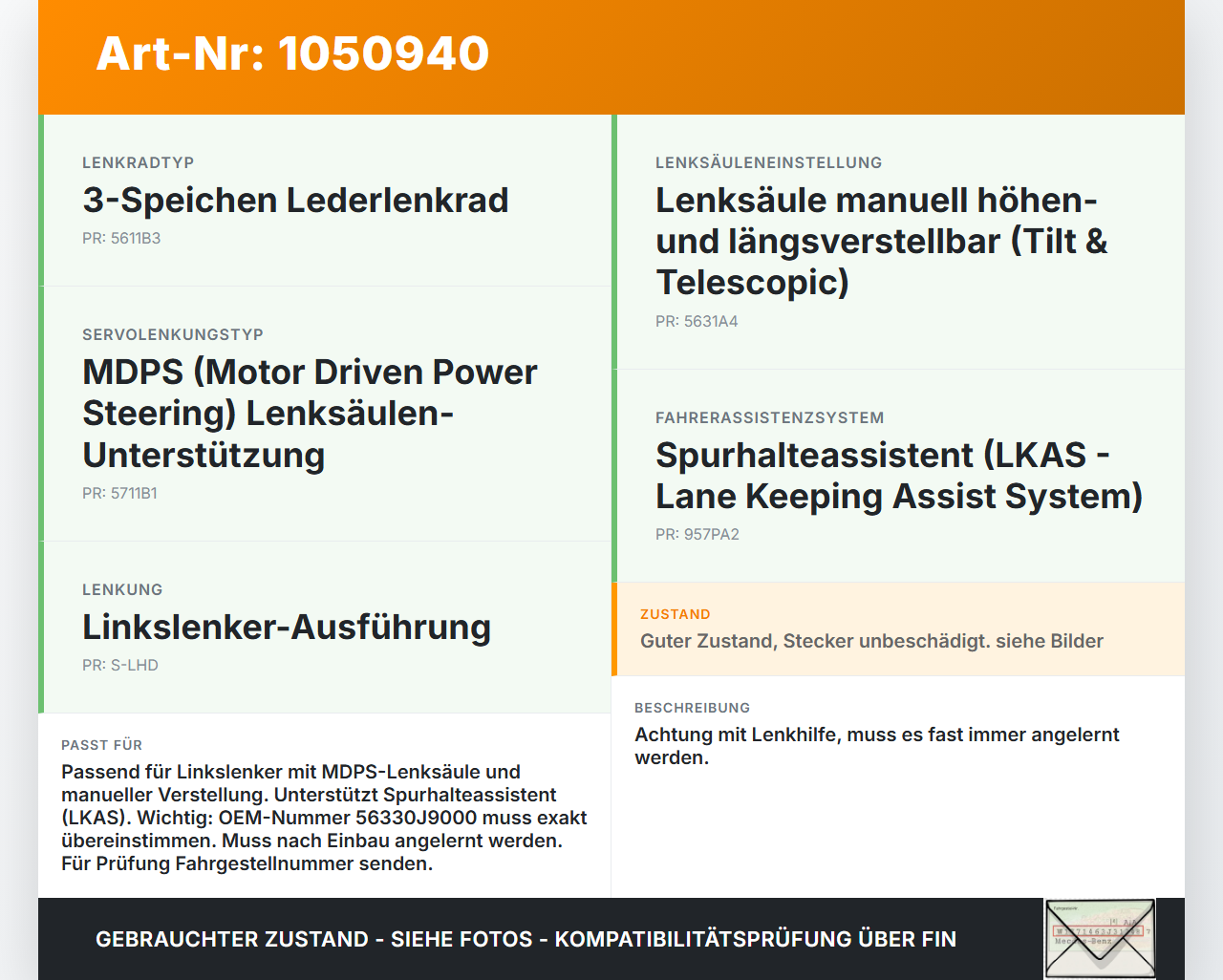Click the LENKRADTYP label
This screenshot has height=980, width=1223.
[139, 163]
